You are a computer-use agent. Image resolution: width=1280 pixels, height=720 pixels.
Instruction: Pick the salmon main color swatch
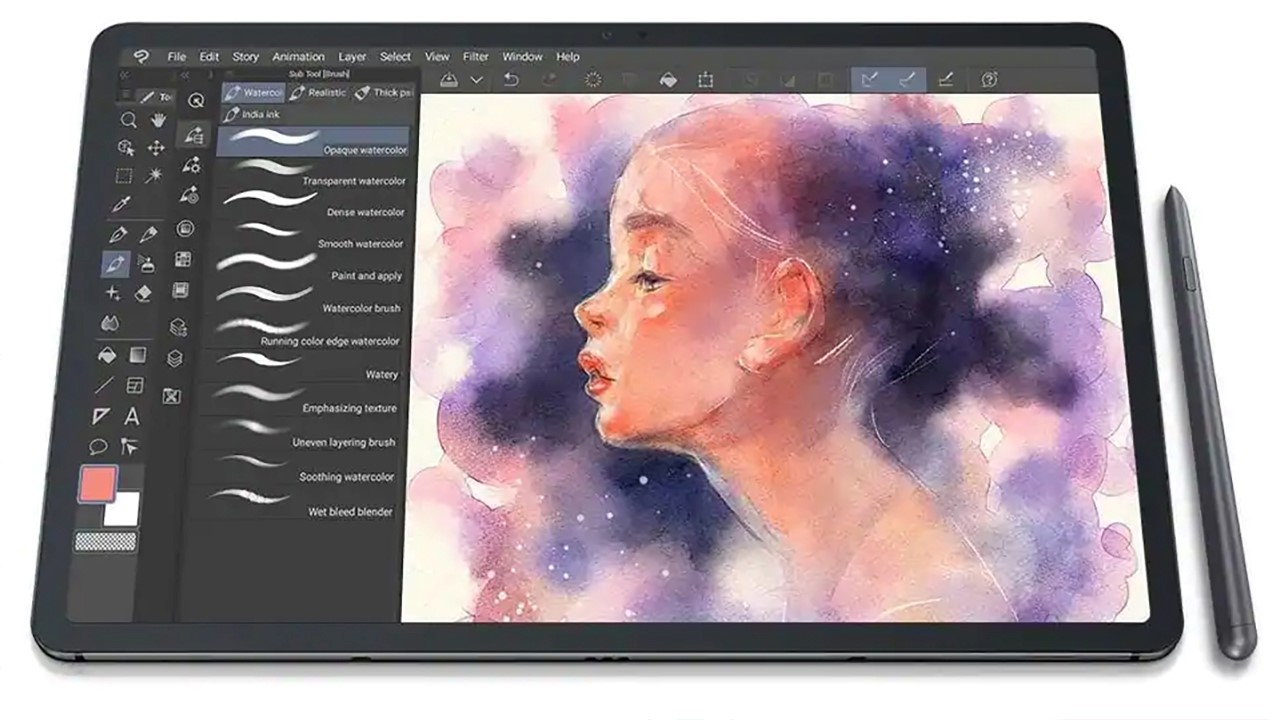coord(97,485)
